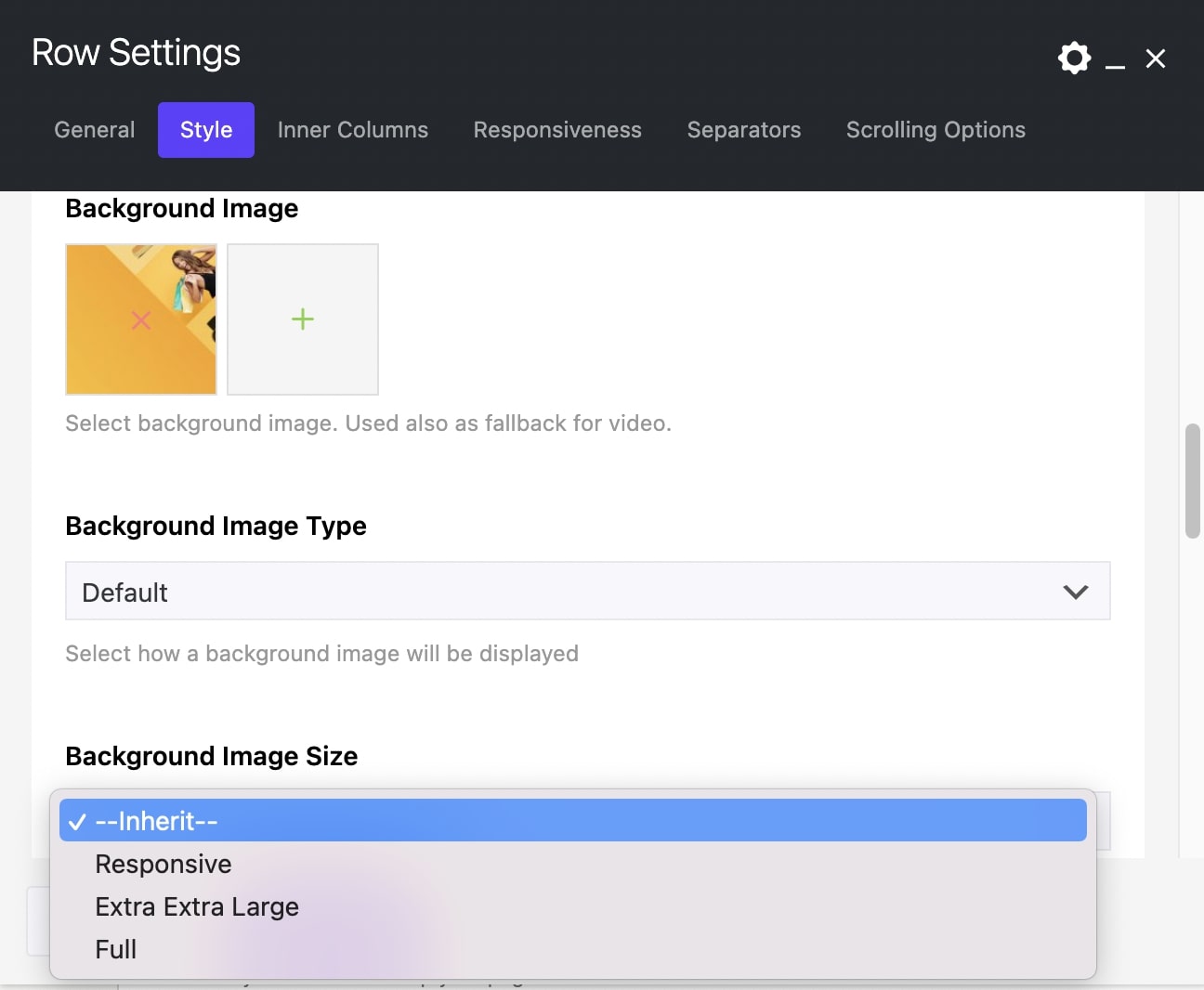Switch to the General tab
Screen dimensions: 1204x990
(93, 130)
